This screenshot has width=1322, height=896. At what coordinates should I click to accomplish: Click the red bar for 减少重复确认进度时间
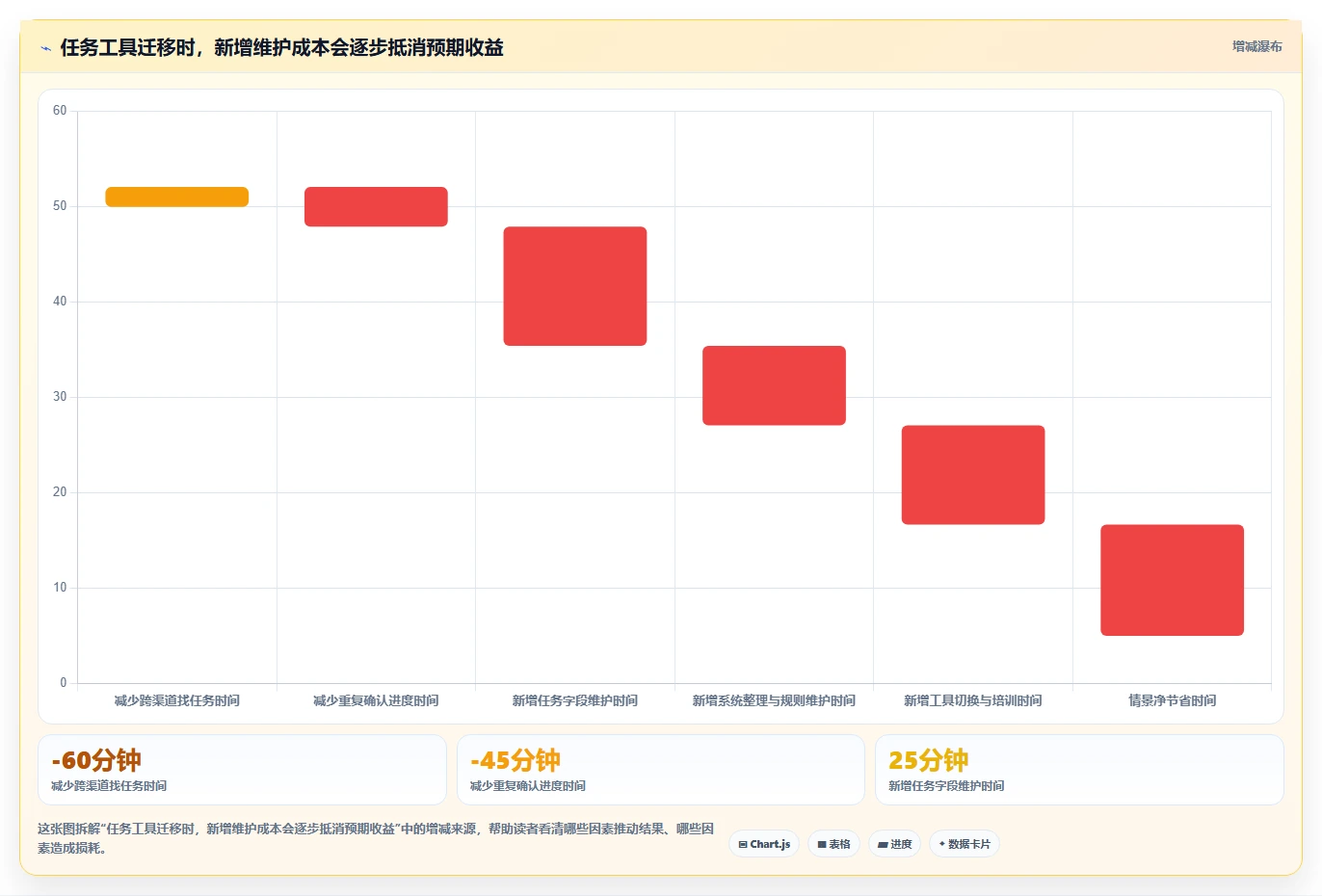(376, 206)
